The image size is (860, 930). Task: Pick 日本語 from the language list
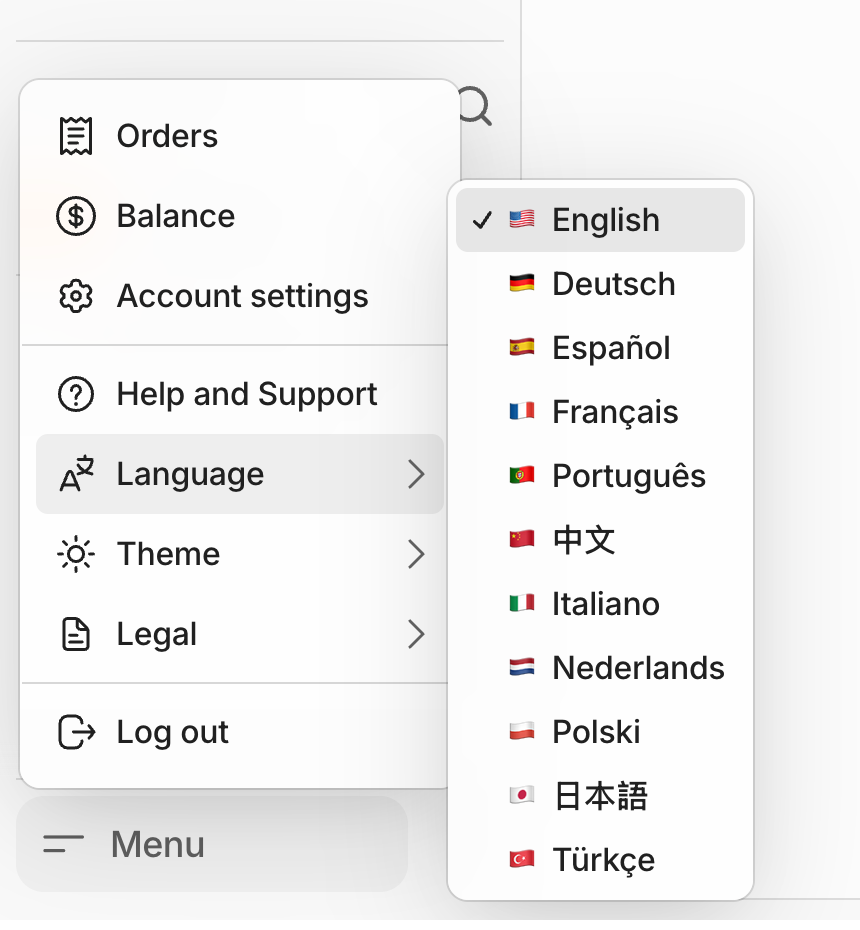click(600, 796)
